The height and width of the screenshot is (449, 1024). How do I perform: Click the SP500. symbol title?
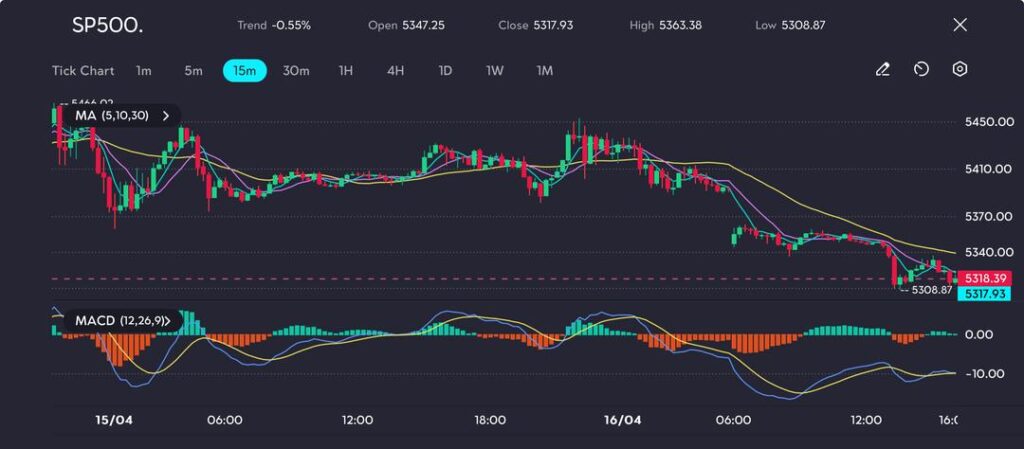click(x=107, y=25)
